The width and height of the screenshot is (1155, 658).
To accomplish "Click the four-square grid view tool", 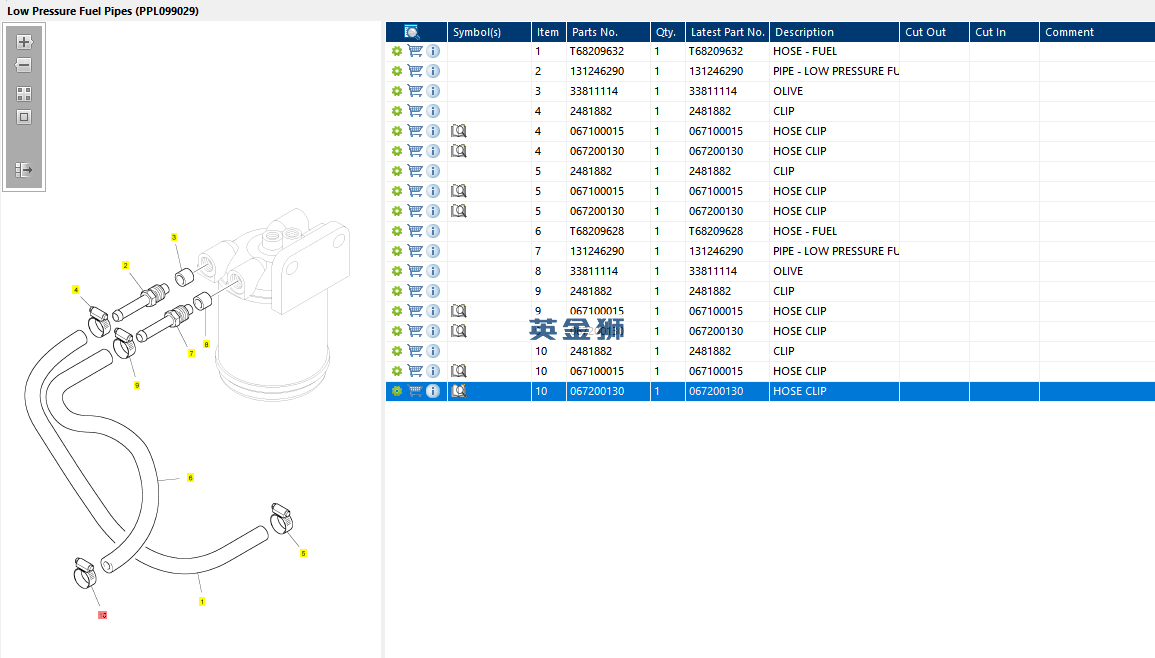I will (x=24, y=94).
